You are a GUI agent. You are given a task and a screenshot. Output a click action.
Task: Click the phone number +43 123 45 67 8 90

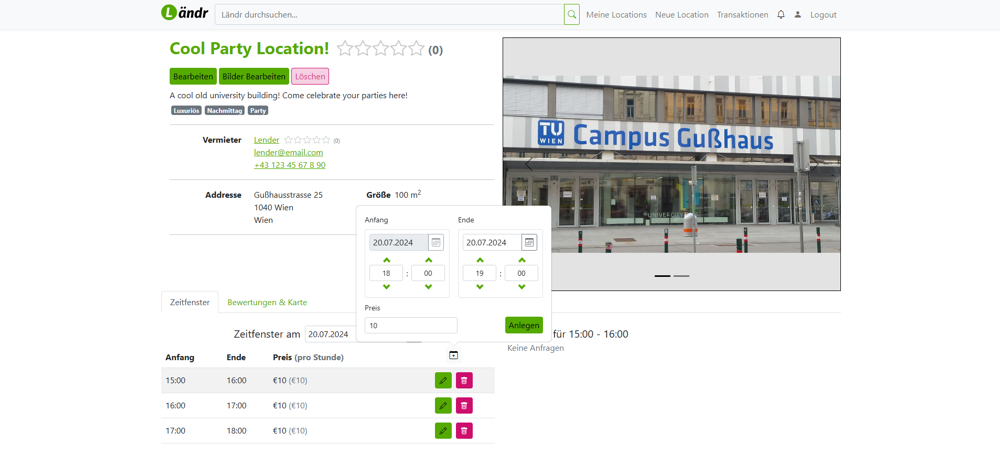(x=290, y=165)
